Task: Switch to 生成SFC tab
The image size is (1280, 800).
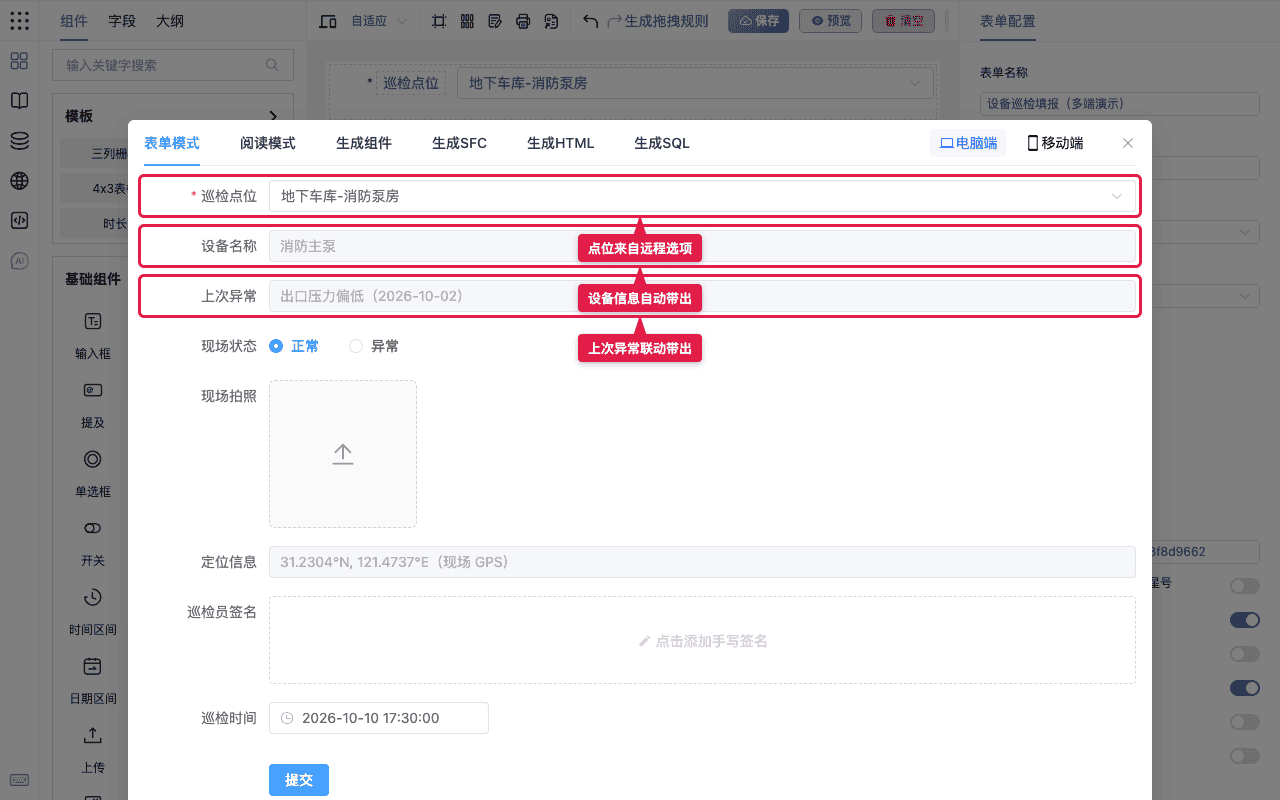Action: point(460,143)
